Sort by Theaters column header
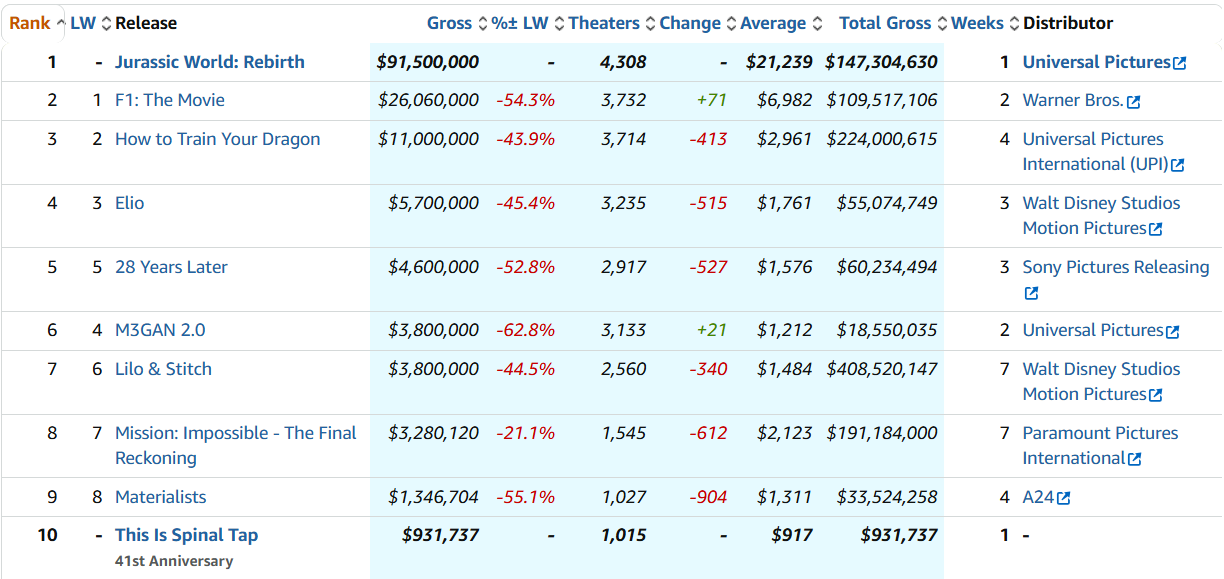Image resolution: width=1224 pixels, height=579 pixels. 604,23
